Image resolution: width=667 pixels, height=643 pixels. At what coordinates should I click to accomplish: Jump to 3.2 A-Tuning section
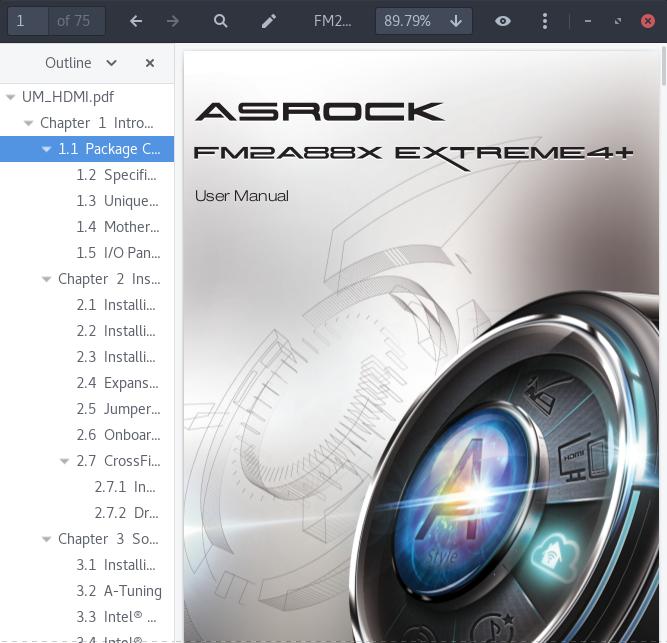[119, 591]
